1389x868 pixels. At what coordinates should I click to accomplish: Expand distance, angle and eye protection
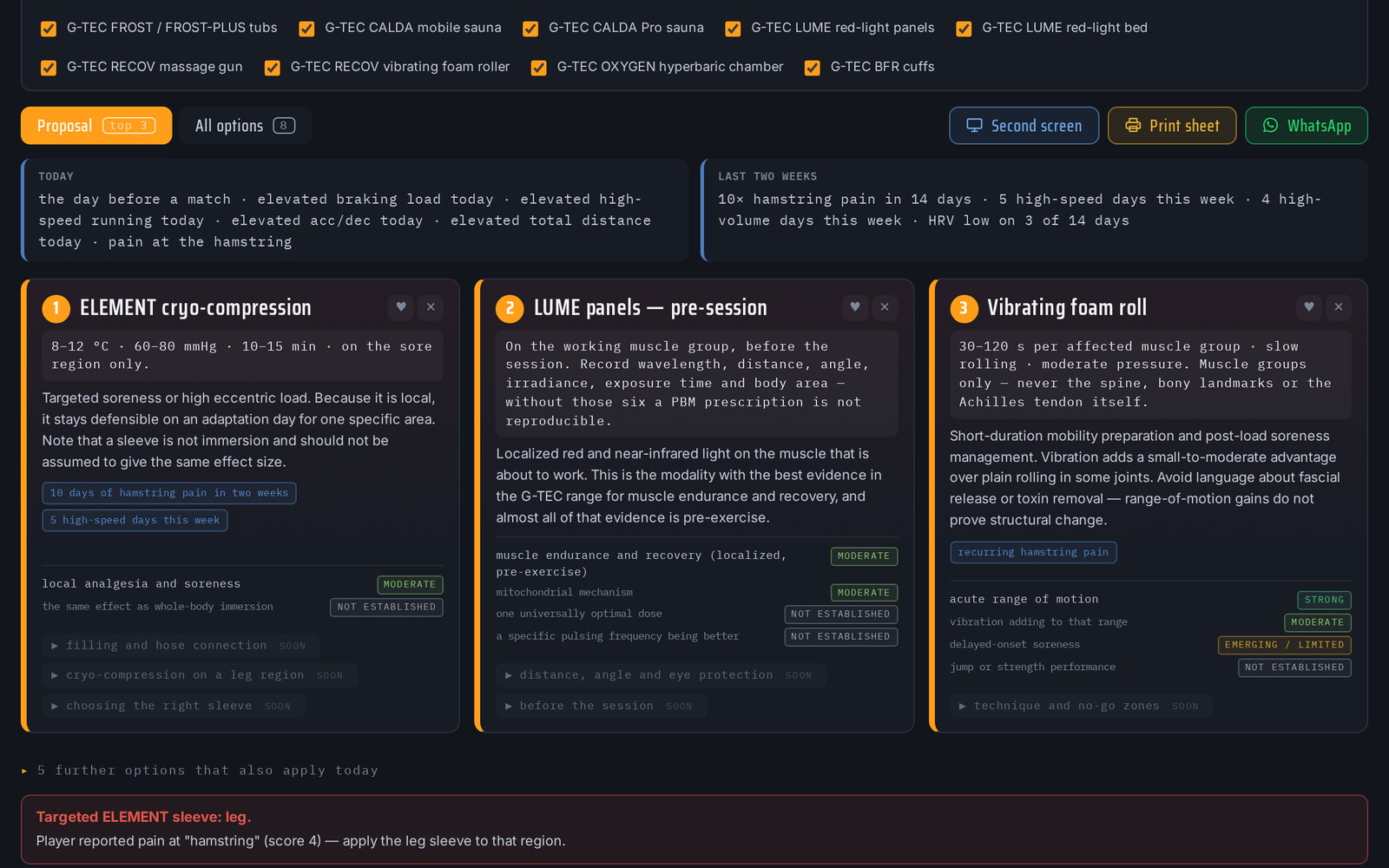pyautogui.click(x=661, y=674)
